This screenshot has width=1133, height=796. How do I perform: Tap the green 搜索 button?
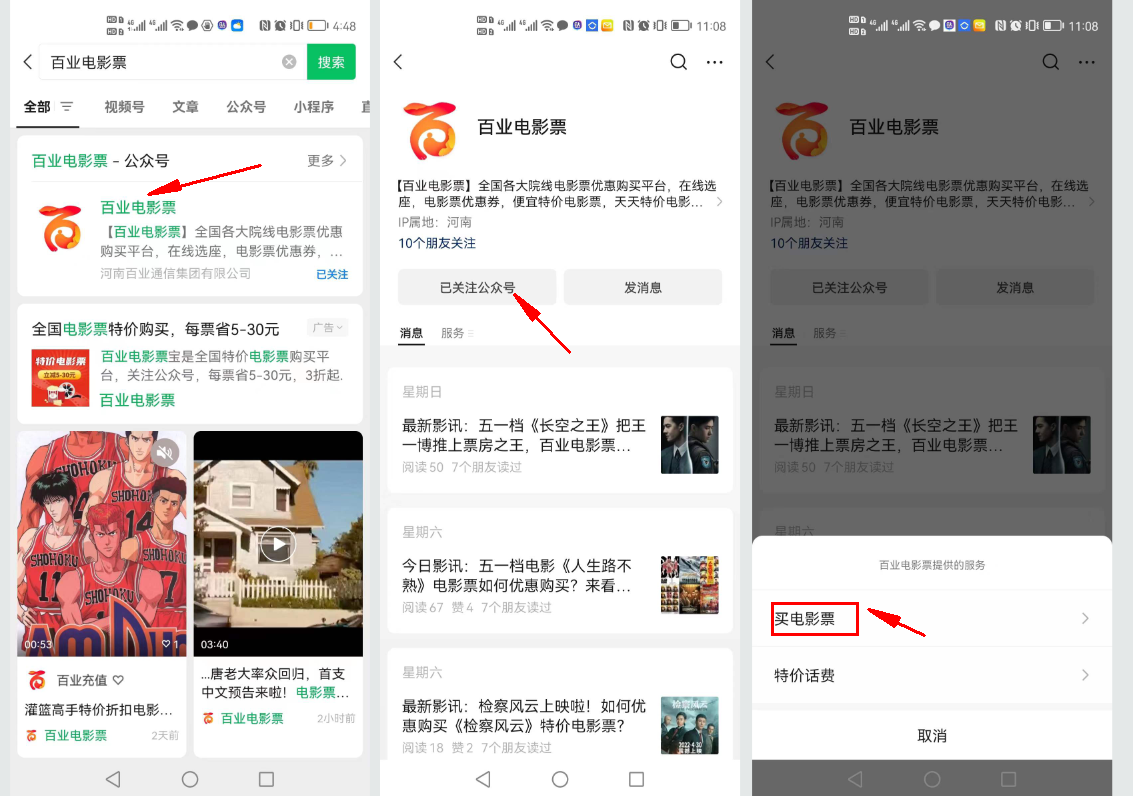pyautogui.click(x=331, y=62)
